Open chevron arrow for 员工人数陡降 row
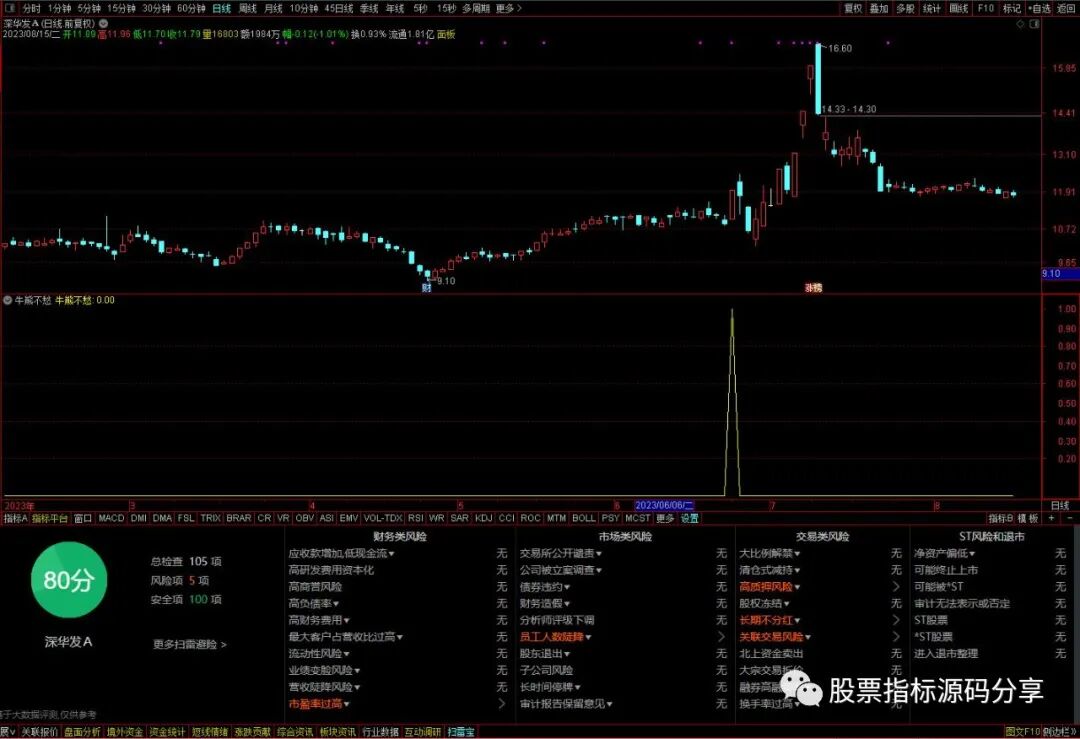This screenshot has width=1080, height=739. tap(721, 636)
